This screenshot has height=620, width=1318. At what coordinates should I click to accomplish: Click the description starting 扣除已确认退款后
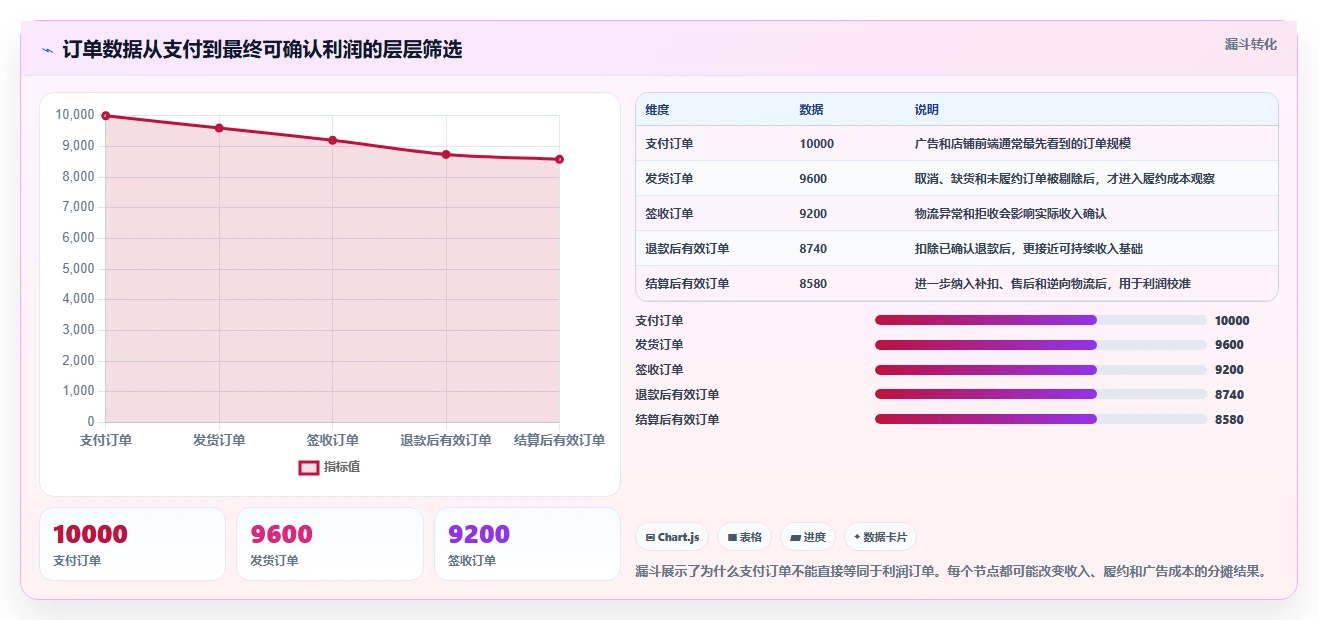pyautogui.click(x=1029, y=249)
